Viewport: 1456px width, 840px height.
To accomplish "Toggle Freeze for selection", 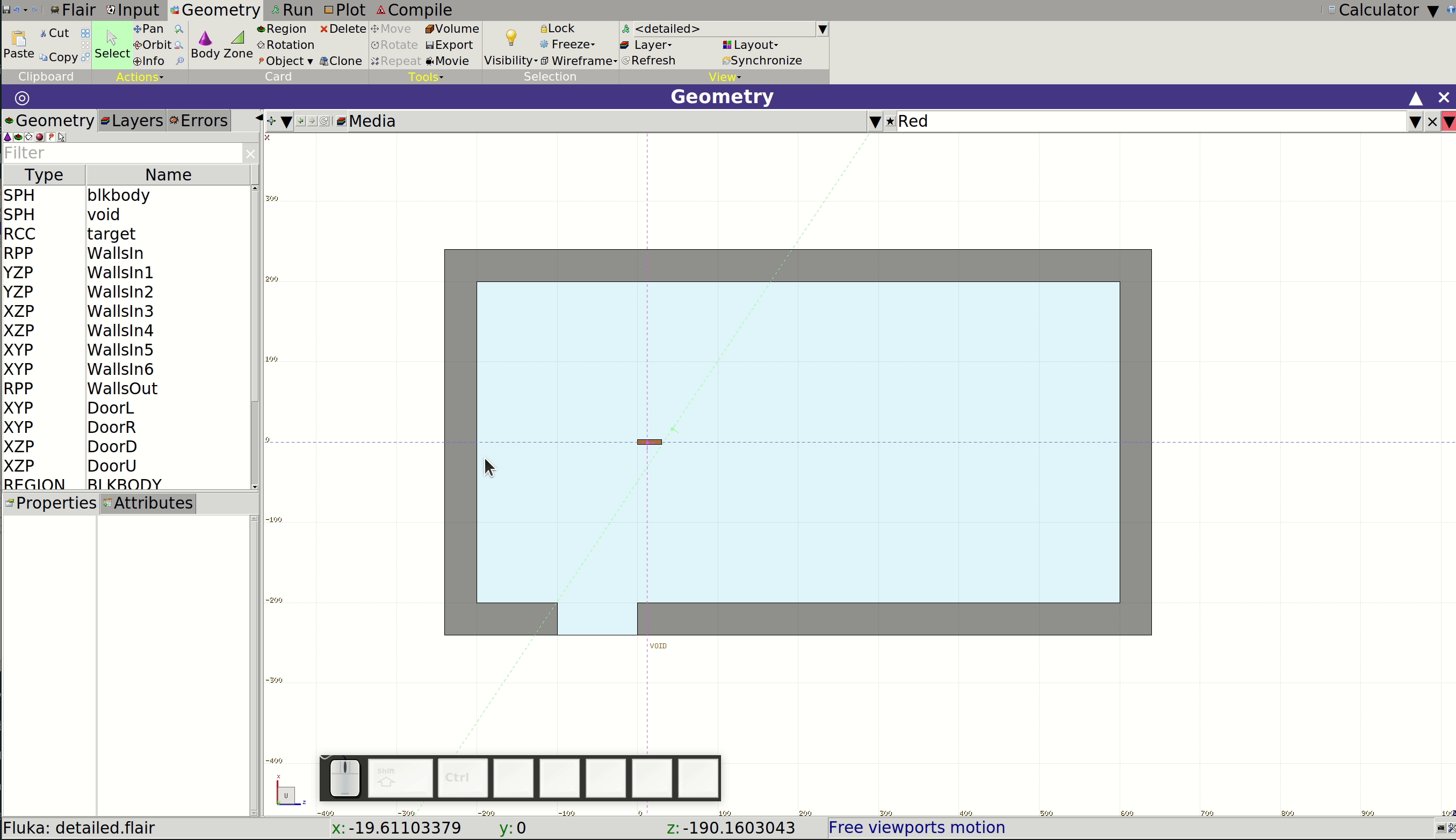I will tap(567, 44).
